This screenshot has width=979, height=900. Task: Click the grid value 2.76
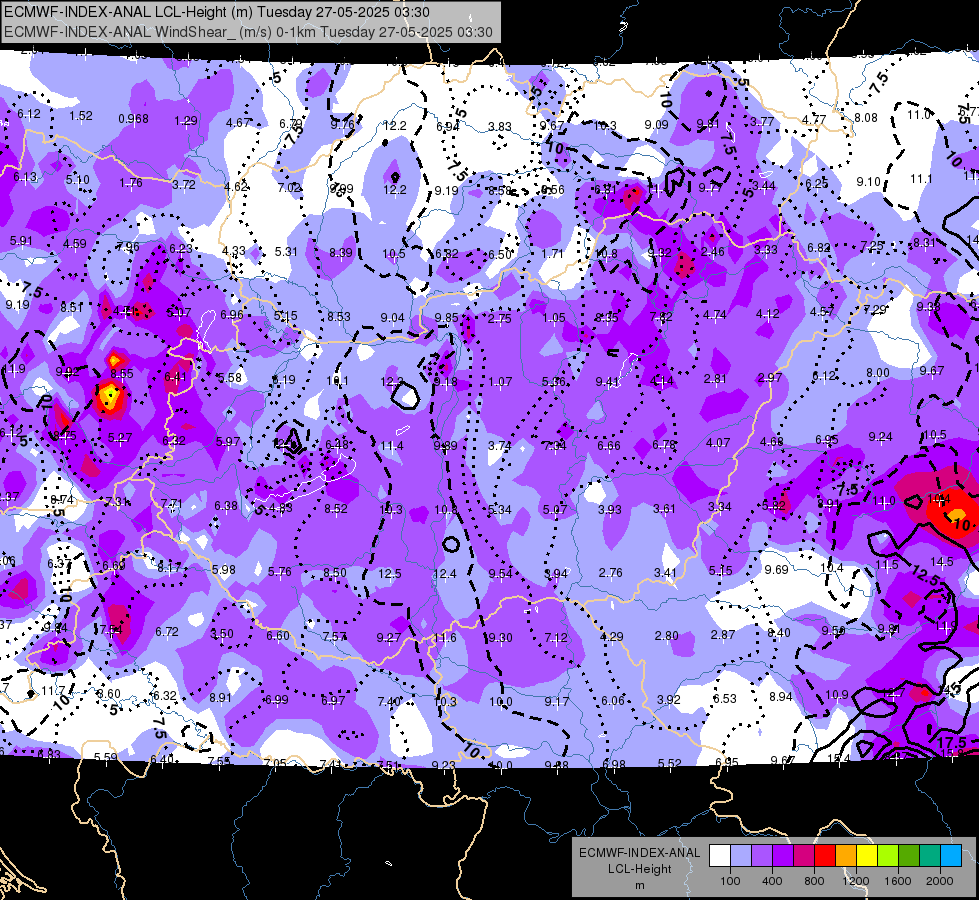611,573
